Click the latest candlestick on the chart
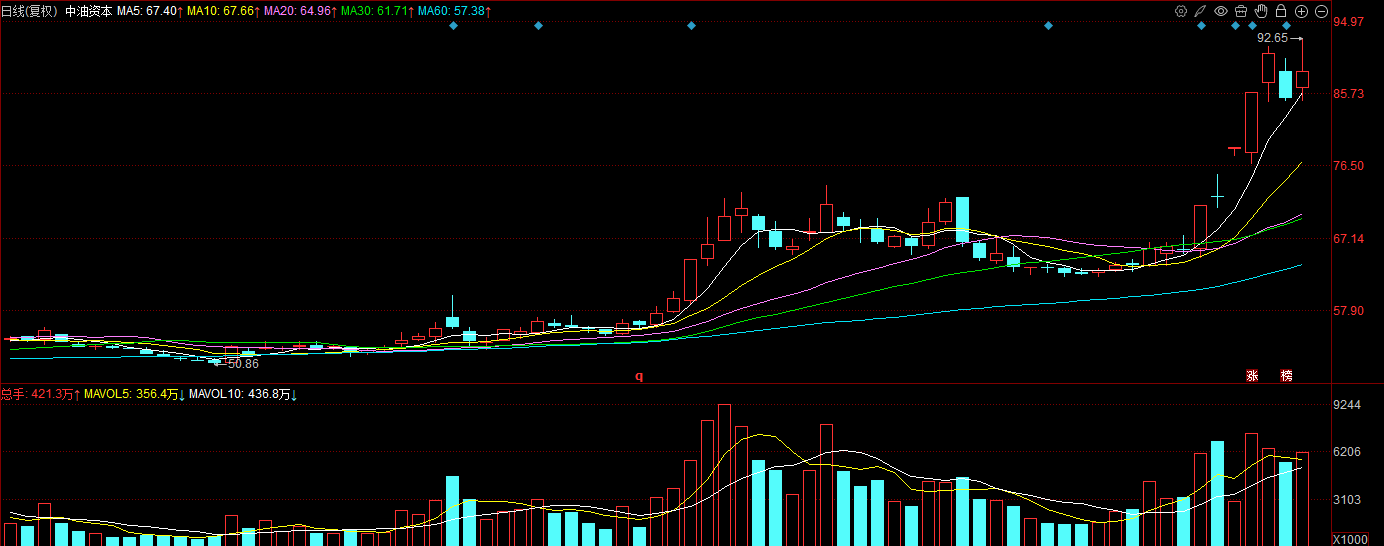This screenshot has width=1384, height=546. (x=1302, y=69)
